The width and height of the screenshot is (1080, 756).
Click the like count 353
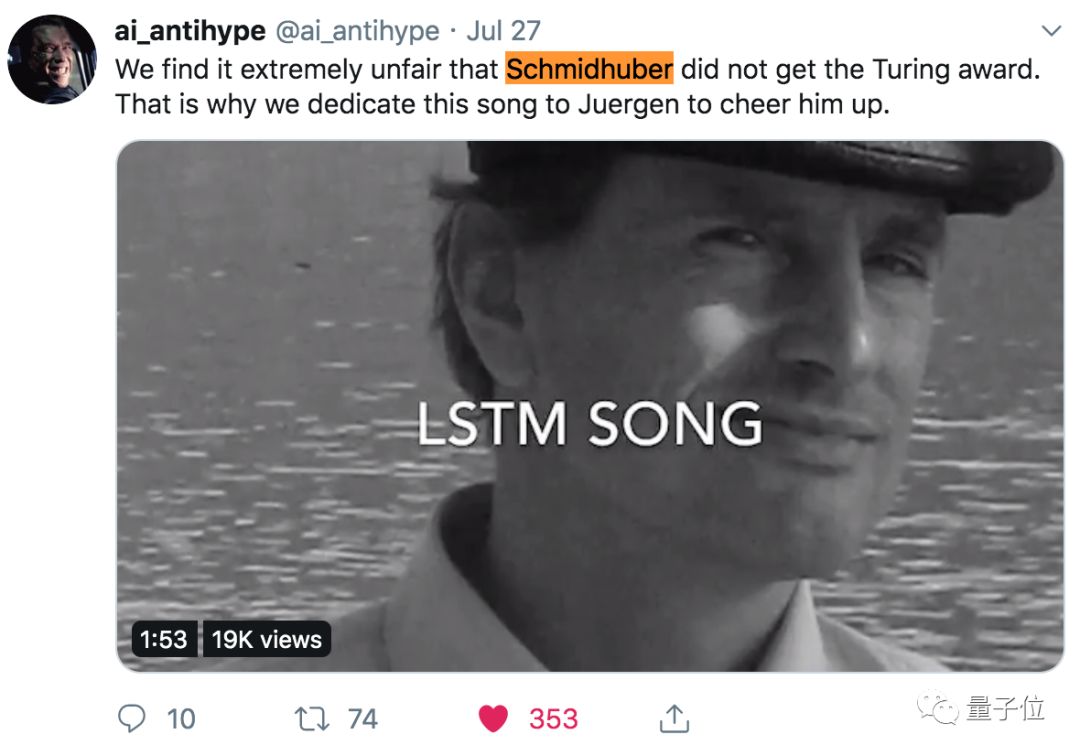(x=553, y=718)
